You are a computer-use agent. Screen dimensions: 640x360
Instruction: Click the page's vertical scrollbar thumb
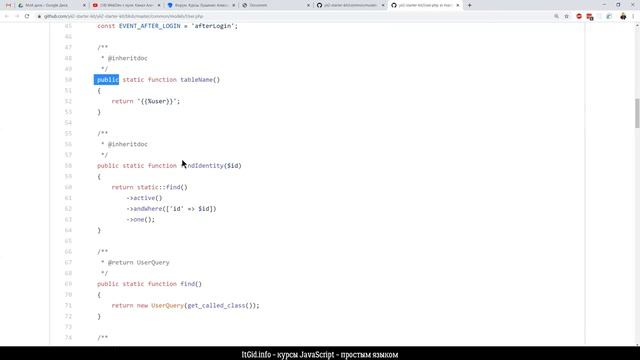(x=637, y=113)
